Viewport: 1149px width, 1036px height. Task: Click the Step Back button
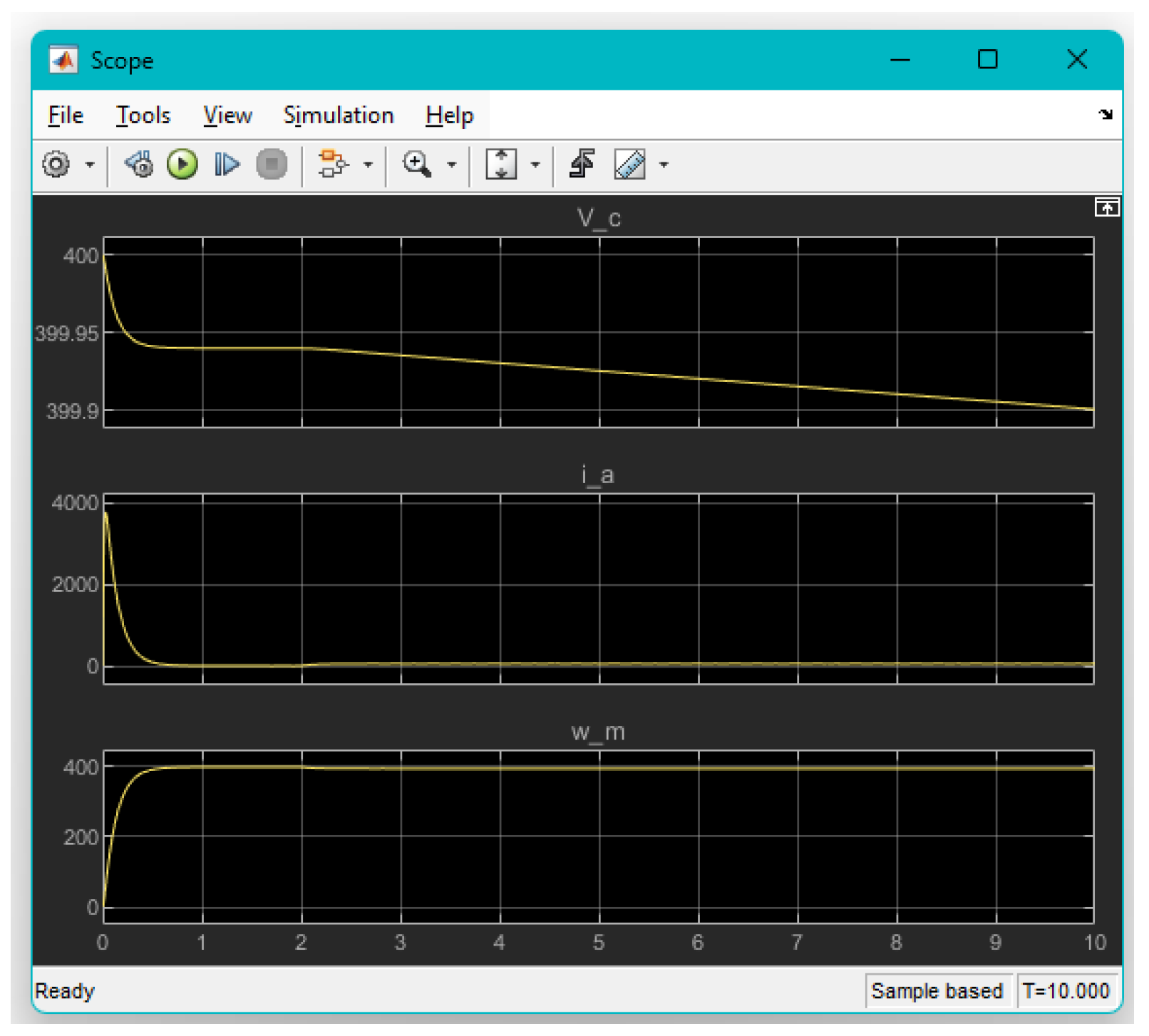coord(140,165)
